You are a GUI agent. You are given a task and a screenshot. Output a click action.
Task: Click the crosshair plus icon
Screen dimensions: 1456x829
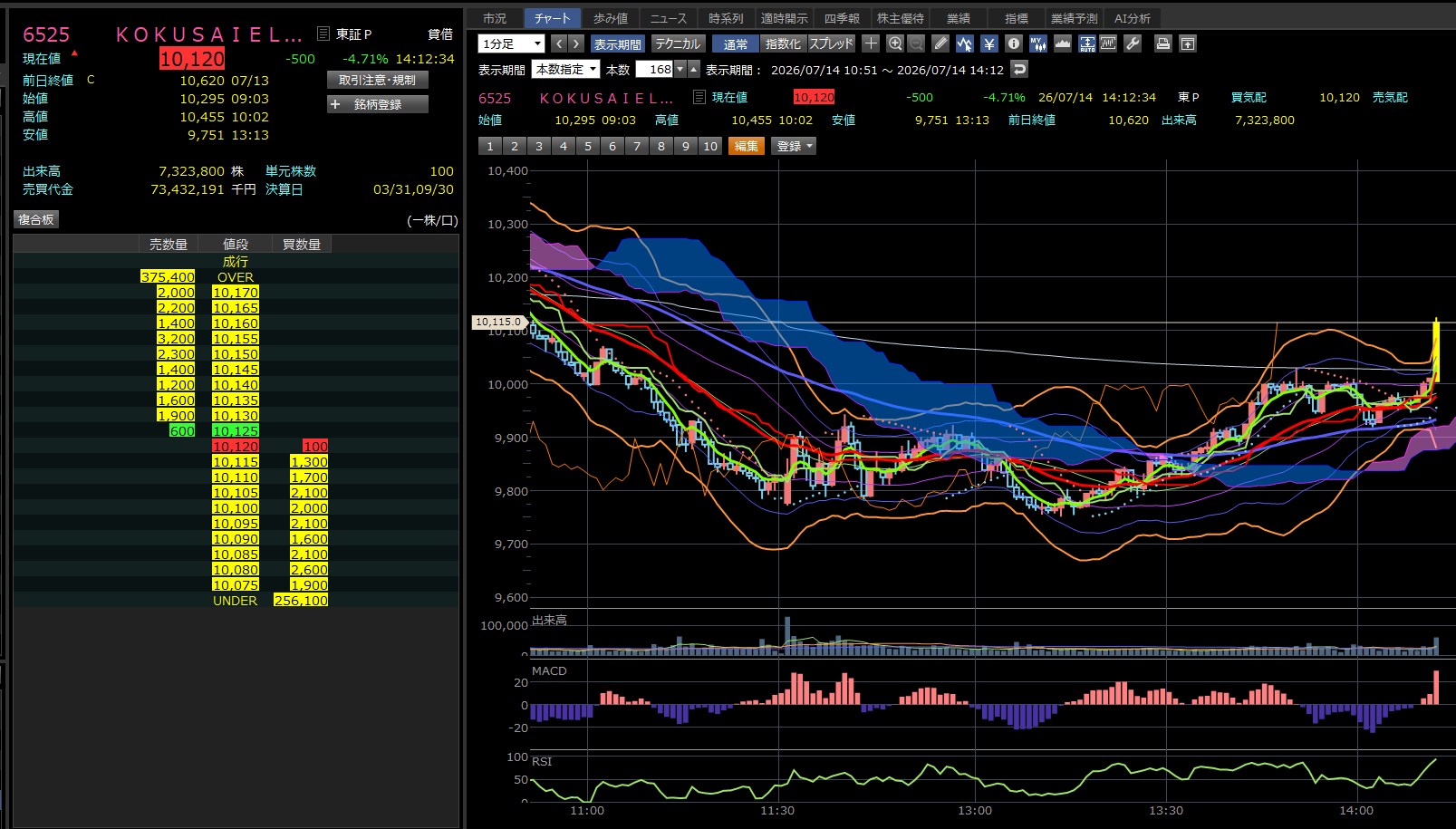coord(871,43)
